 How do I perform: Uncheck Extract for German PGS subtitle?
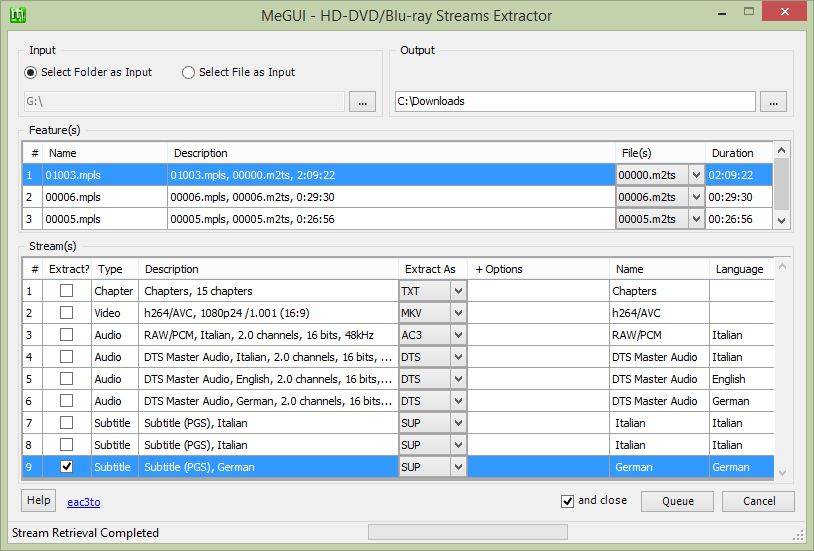(66, 466)
